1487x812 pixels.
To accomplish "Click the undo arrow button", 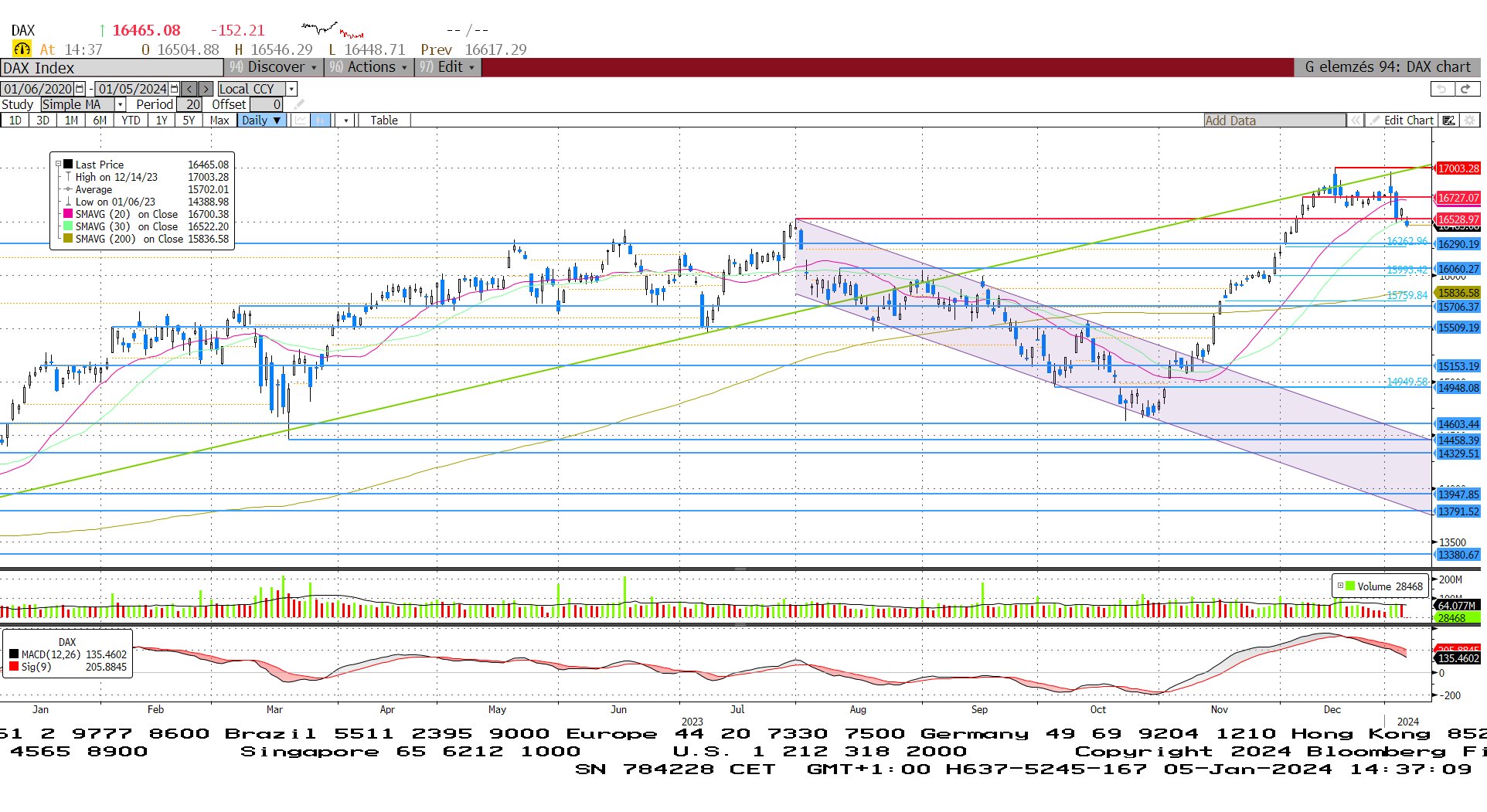I will point(1441,89).
